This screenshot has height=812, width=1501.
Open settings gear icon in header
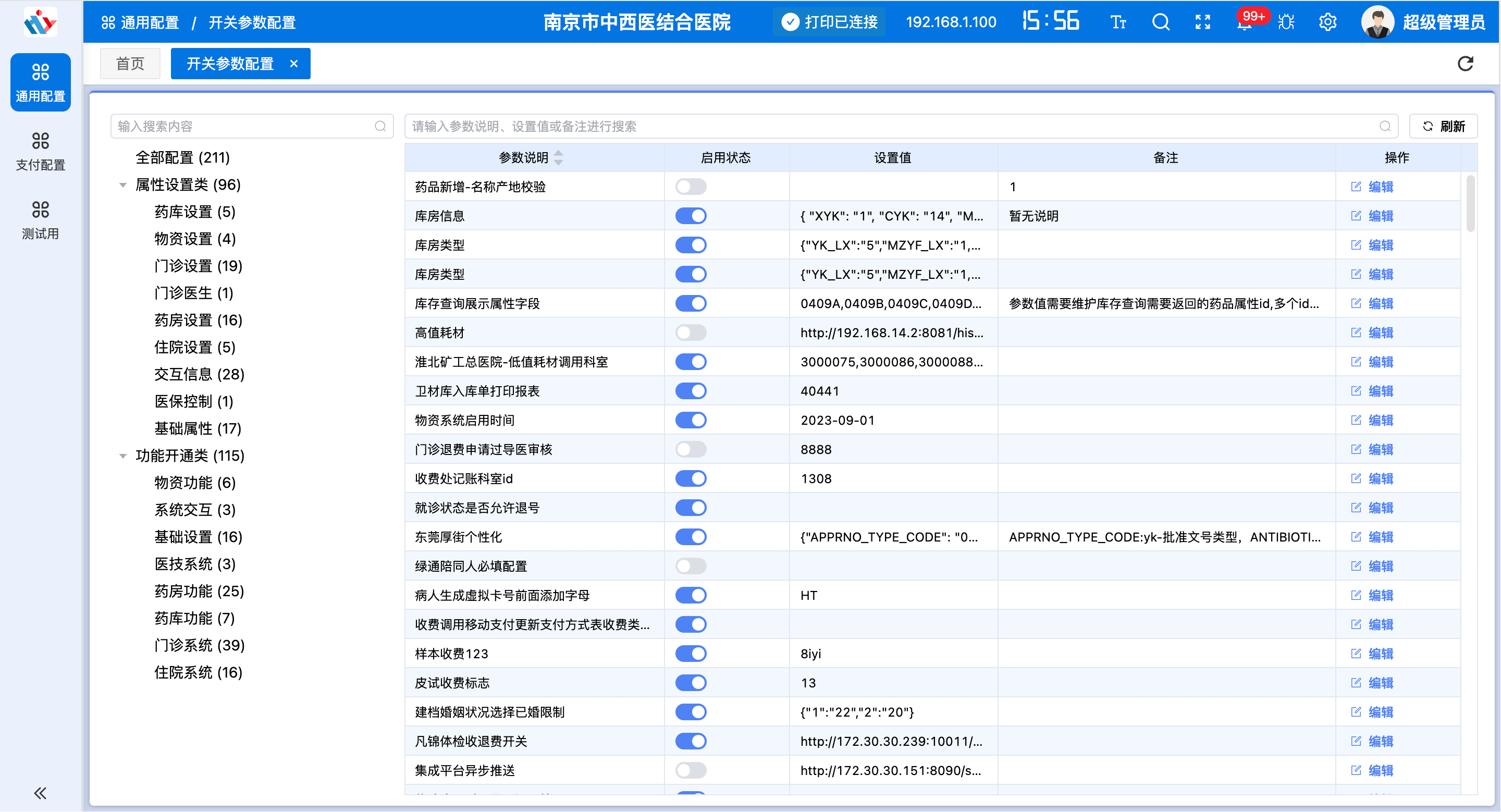pyautogui.click(x=1327, y=22)
